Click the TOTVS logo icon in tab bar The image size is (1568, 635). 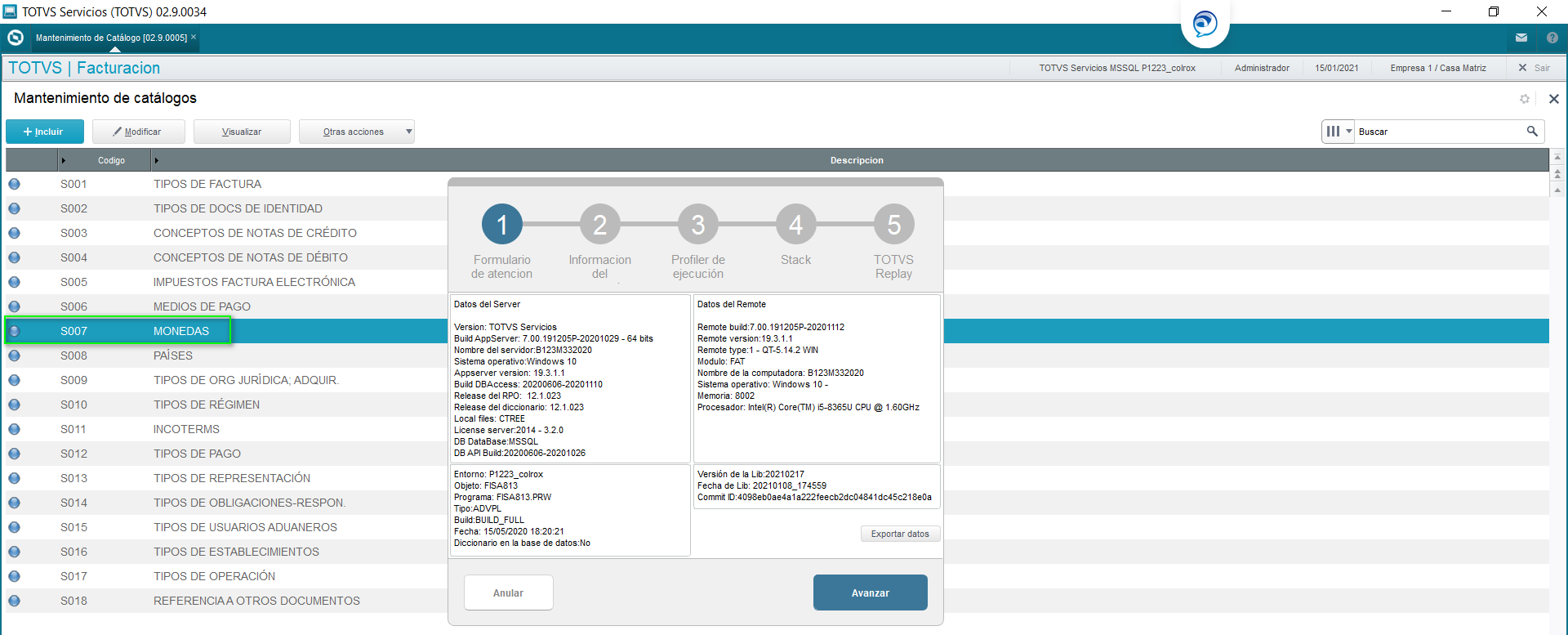coord(16,38)
